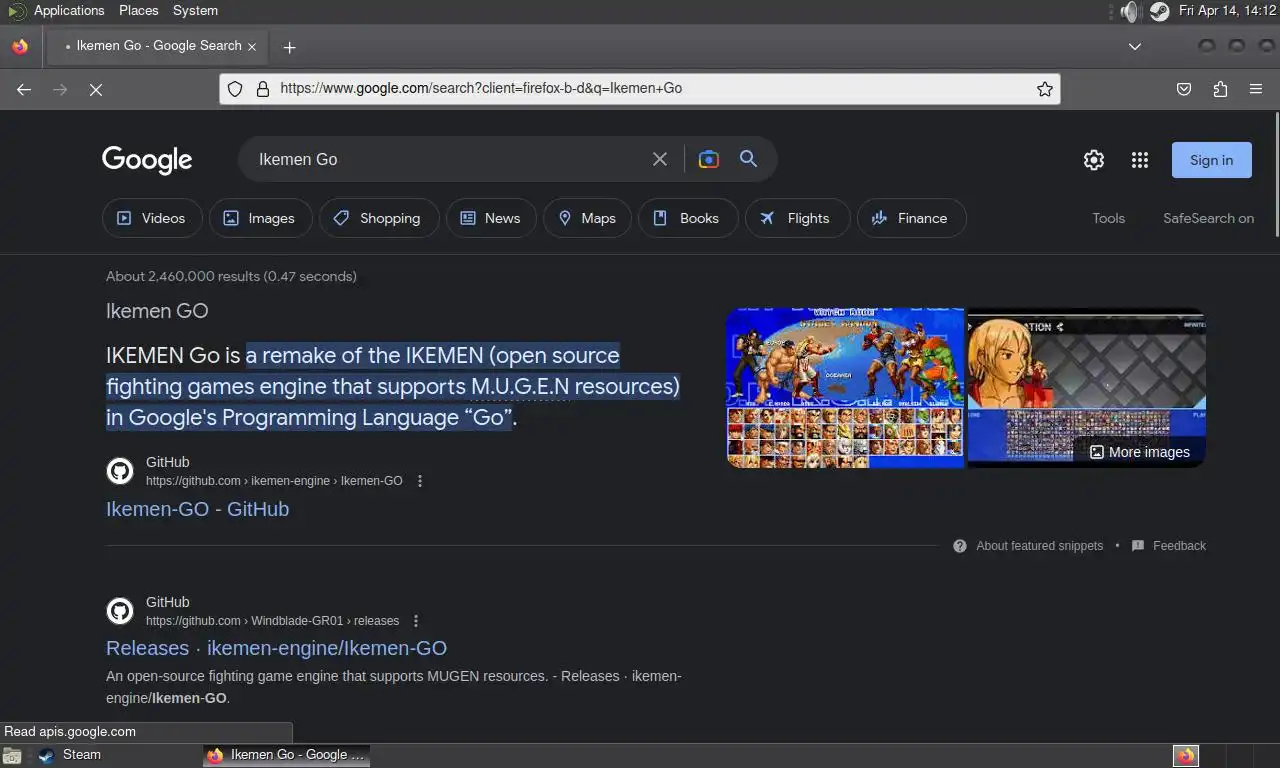
Task: Filter results by Shopping
Action: tap(379, 218)
